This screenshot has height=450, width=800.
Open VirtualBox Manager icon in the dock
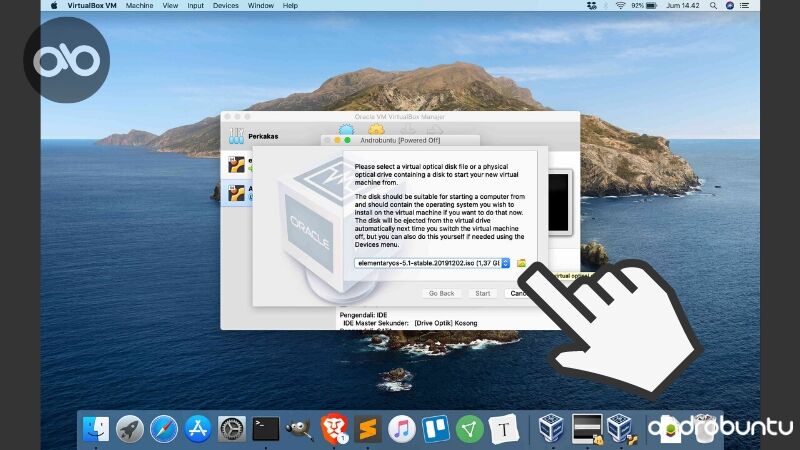click(x=551, y=428)
